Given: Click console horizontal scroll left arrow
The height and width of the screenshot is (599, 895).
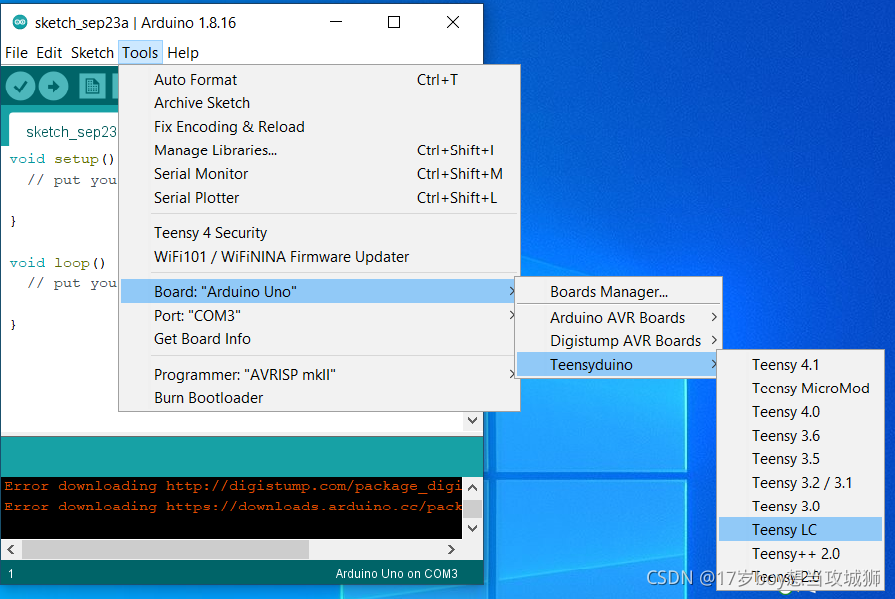Looking at the screenshot, I should tap(11, 549).
